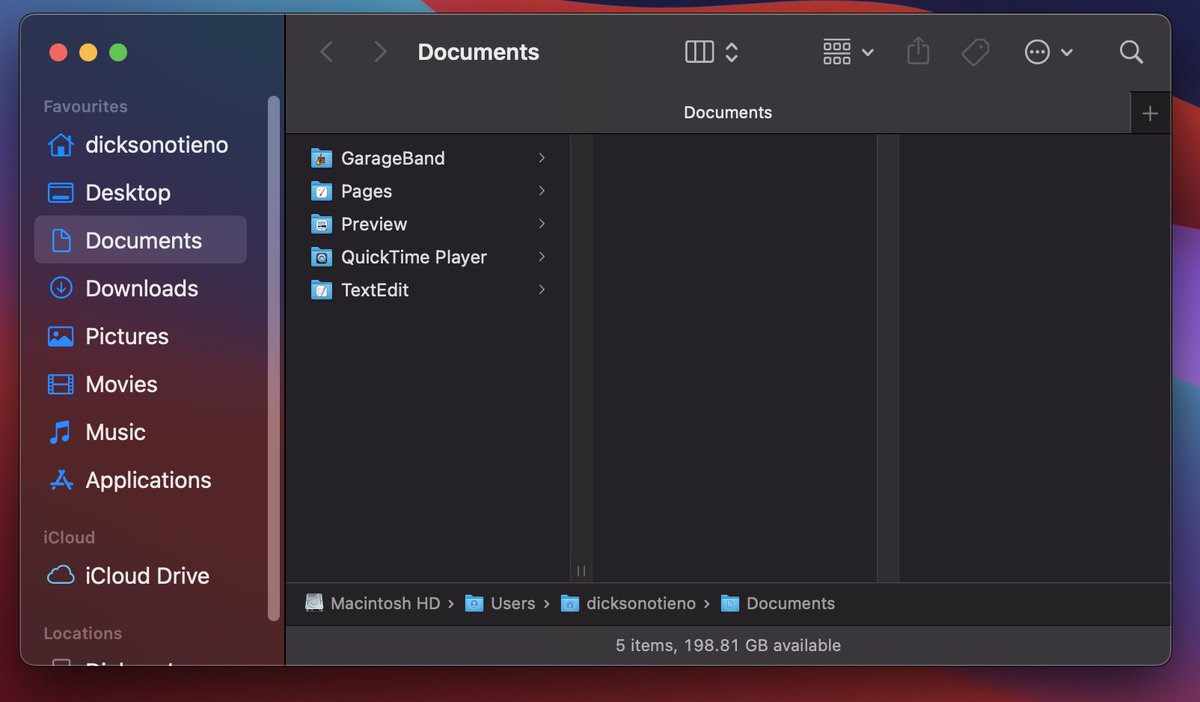Click the Downloads arrow sidebar icon
Image resolution: width=1200 pixels, height=702 pixels.
[61, 288]
